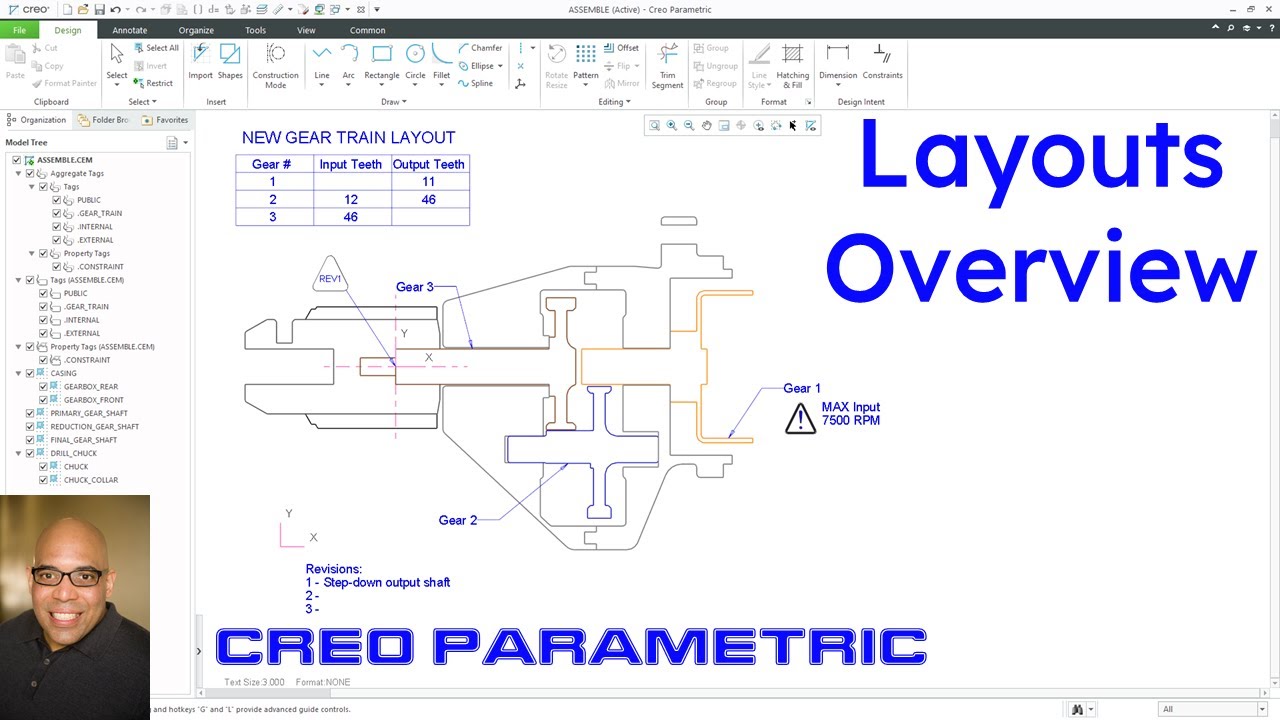
Task: Open the Favorites navigator tab
Action: [165, 120]
